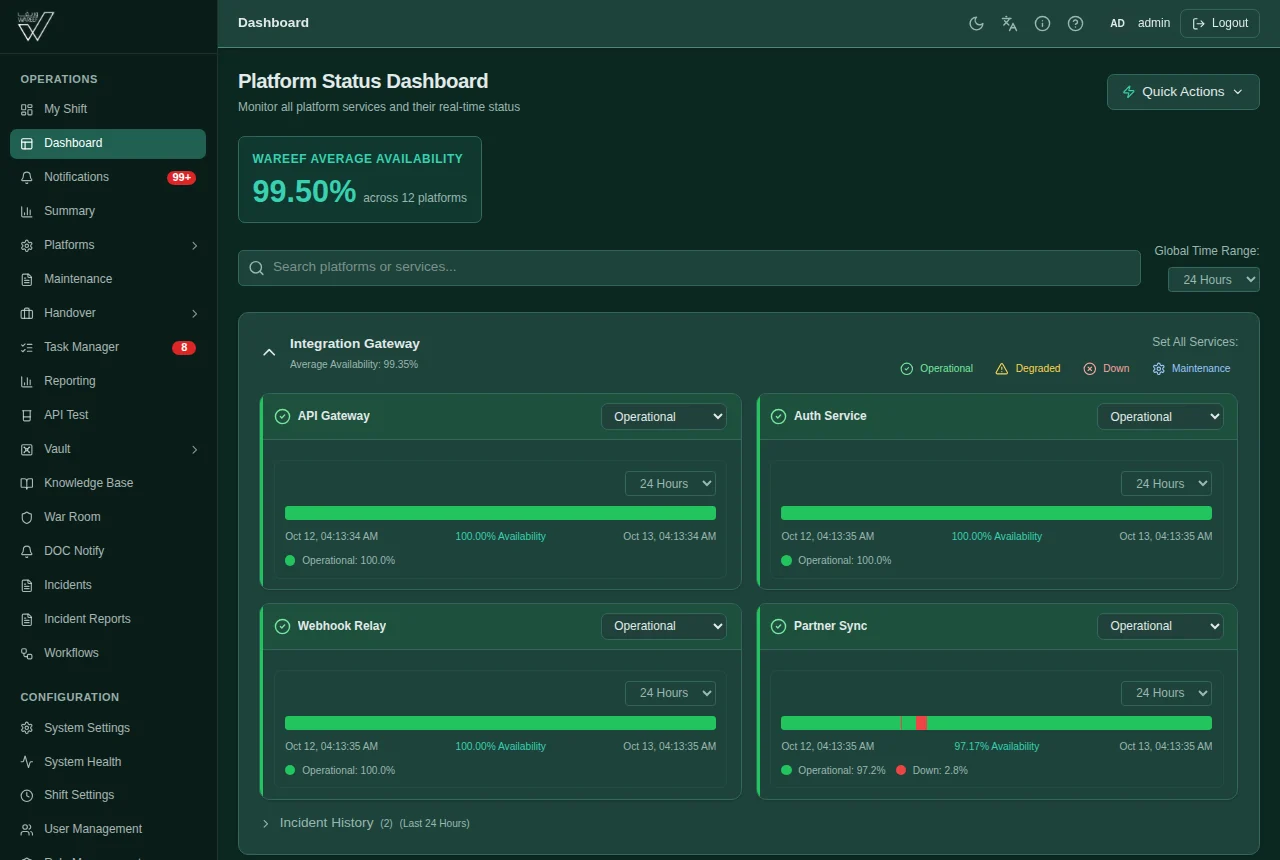
Task: Click the Knowledge Base book icon
Action: coord(27,483)
